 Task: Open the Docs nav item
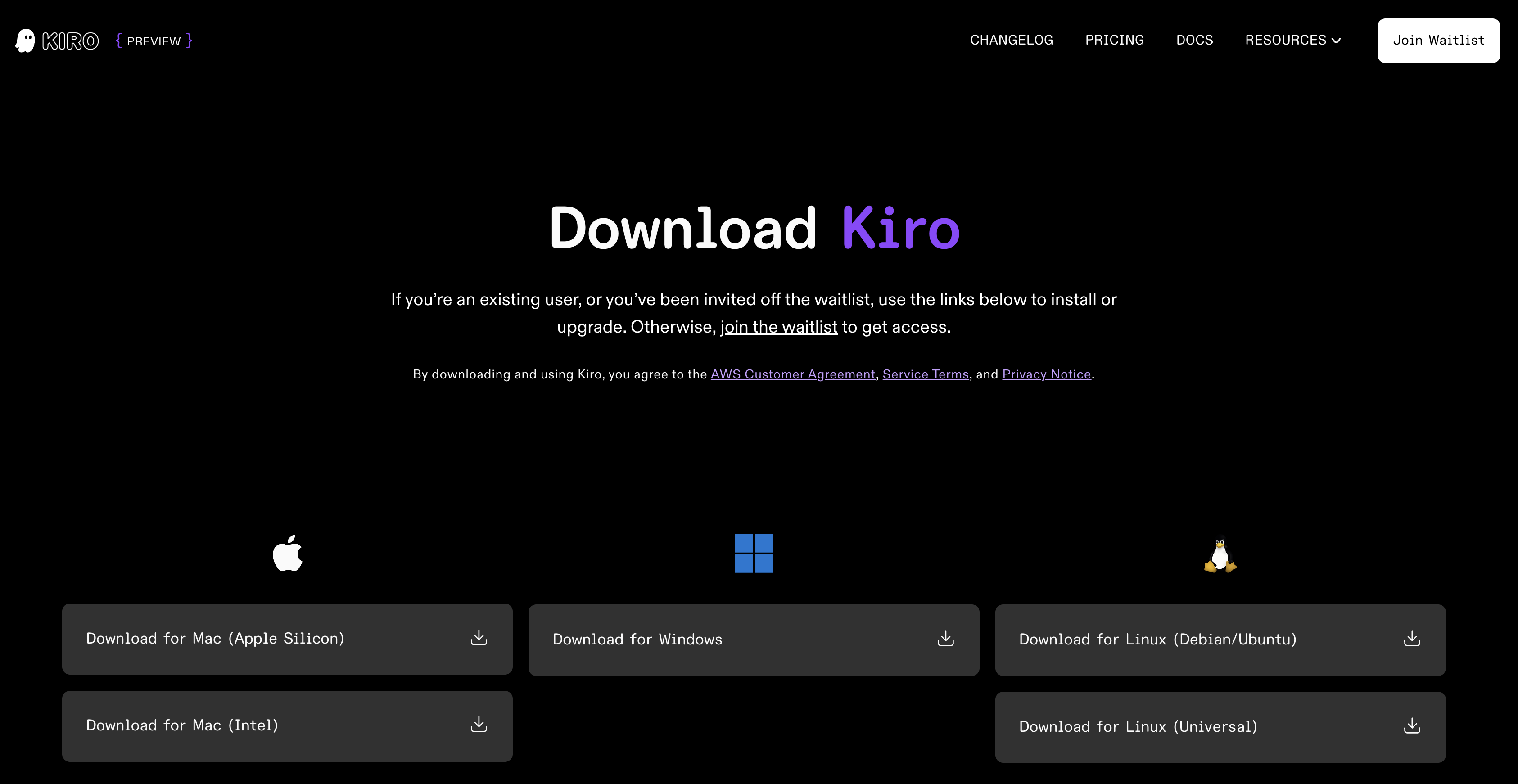coord(1194,40)
